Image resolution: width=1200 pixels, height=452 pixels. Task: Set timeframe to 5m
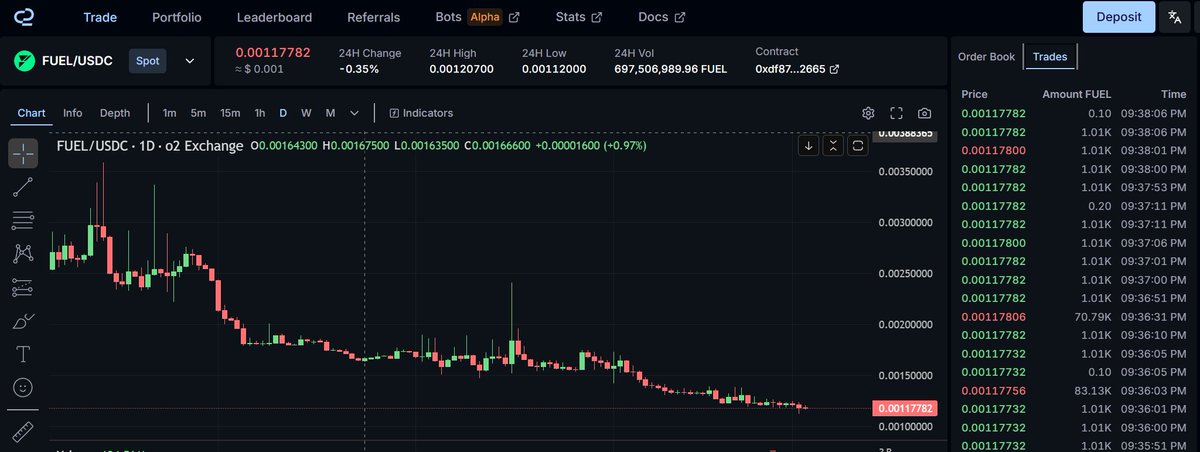[x=198, y=113]
